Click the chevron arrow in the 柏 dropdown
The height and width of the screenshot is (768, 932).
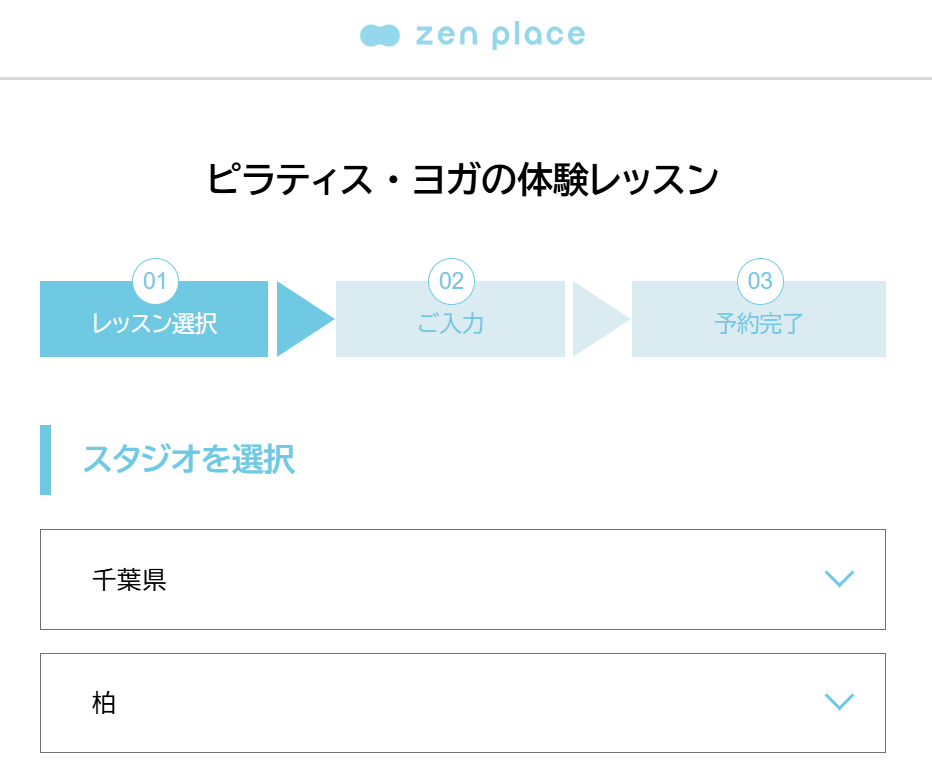[839, 702]
